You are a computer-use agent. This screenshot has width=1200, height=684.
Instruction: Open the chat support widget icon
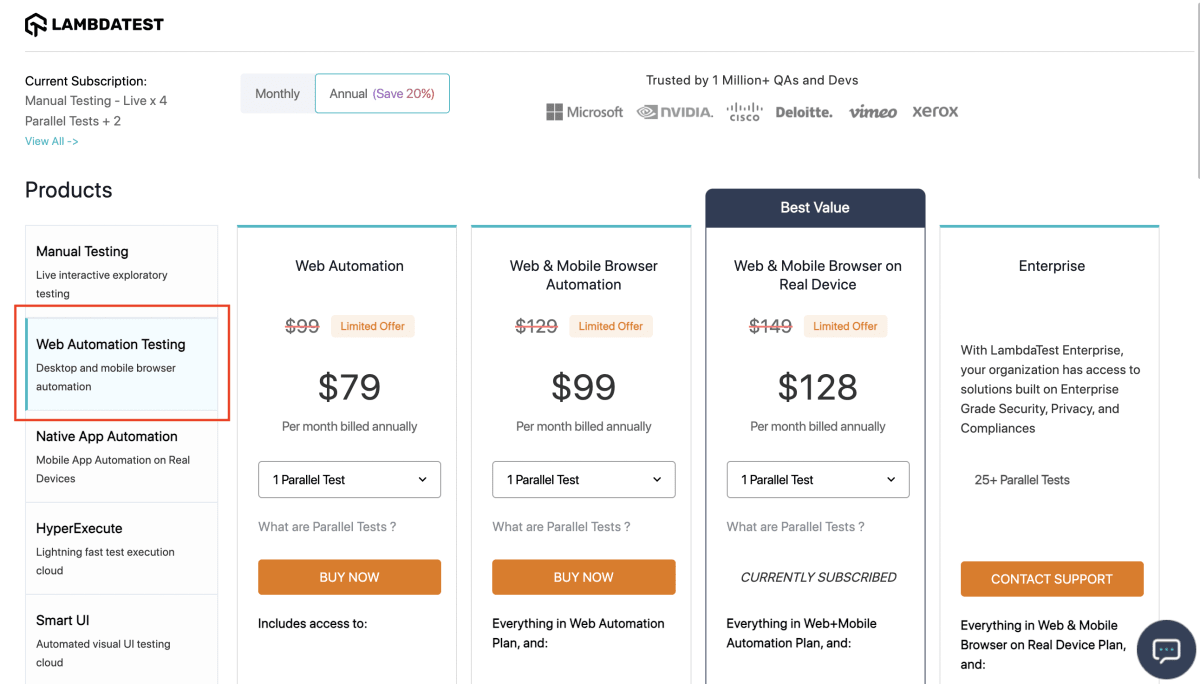tap(1166, 650)
